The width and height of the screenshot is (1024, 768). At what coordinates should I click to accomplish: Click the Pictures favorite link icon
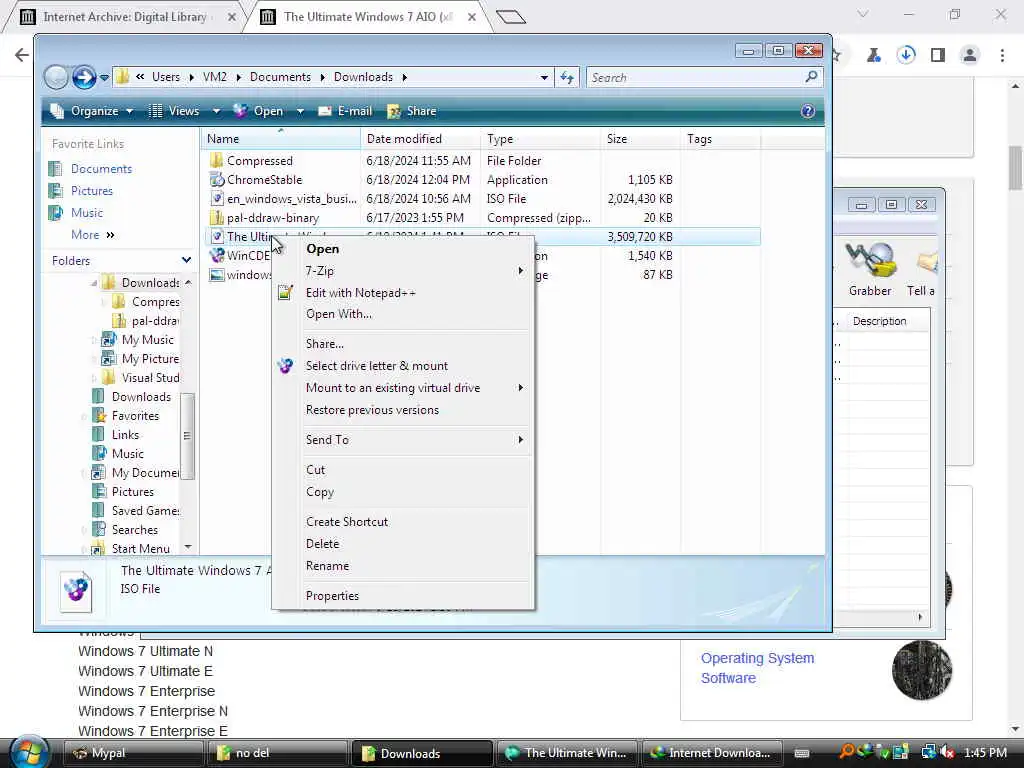56,191
